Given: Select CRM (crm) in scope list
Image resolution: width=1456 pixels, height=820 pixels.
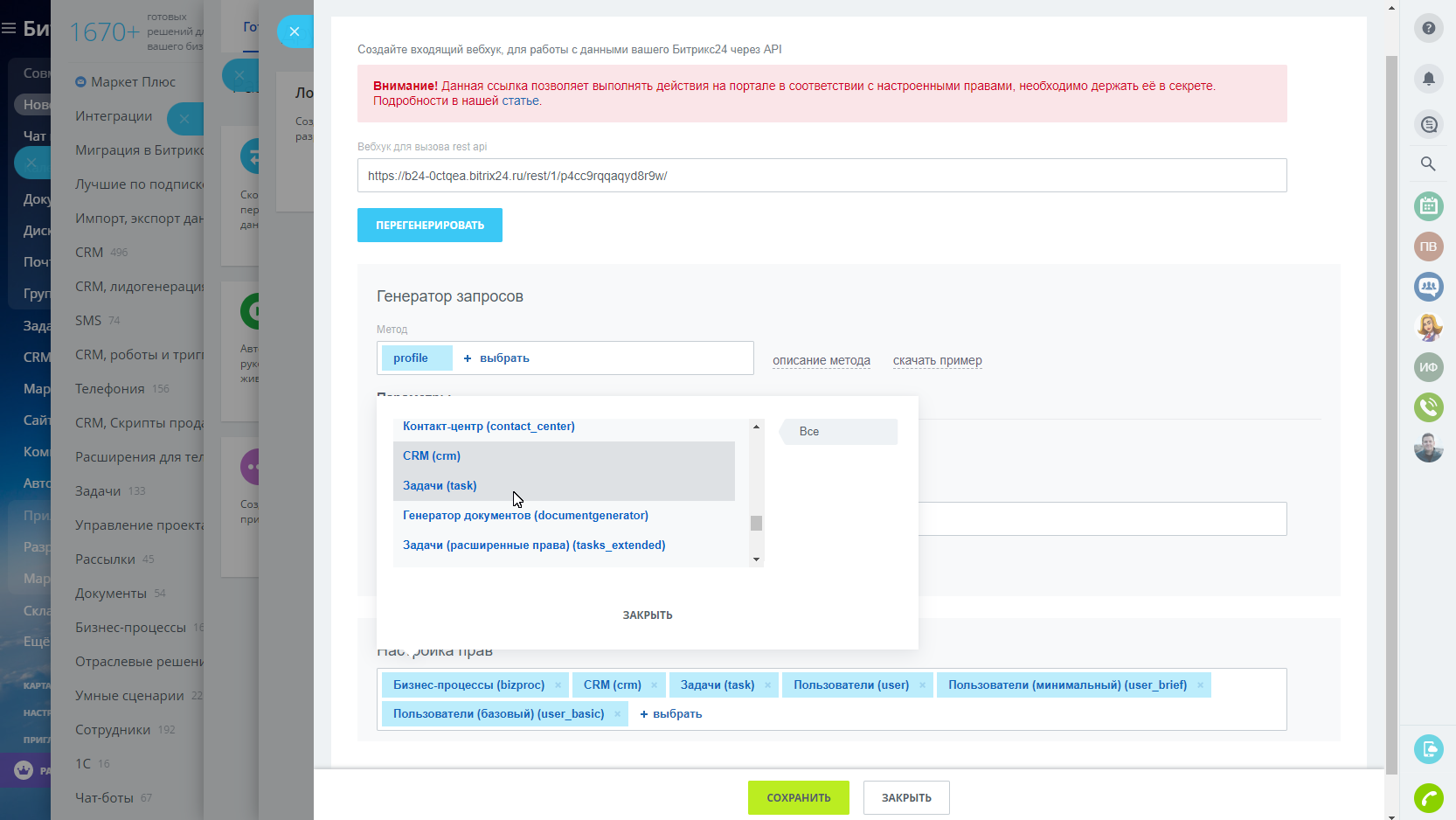Looking at the screenshot, I should (x=564, y=456).
